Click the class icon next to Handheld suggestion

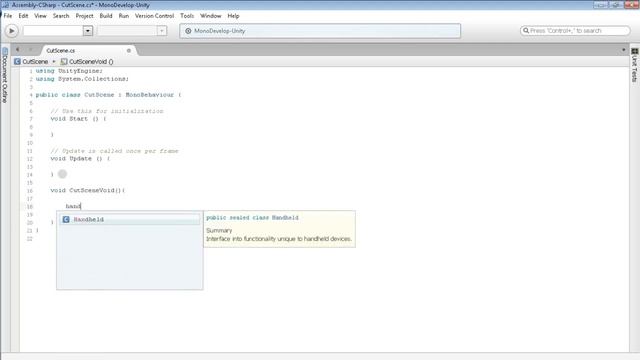[x=66, y=220]
